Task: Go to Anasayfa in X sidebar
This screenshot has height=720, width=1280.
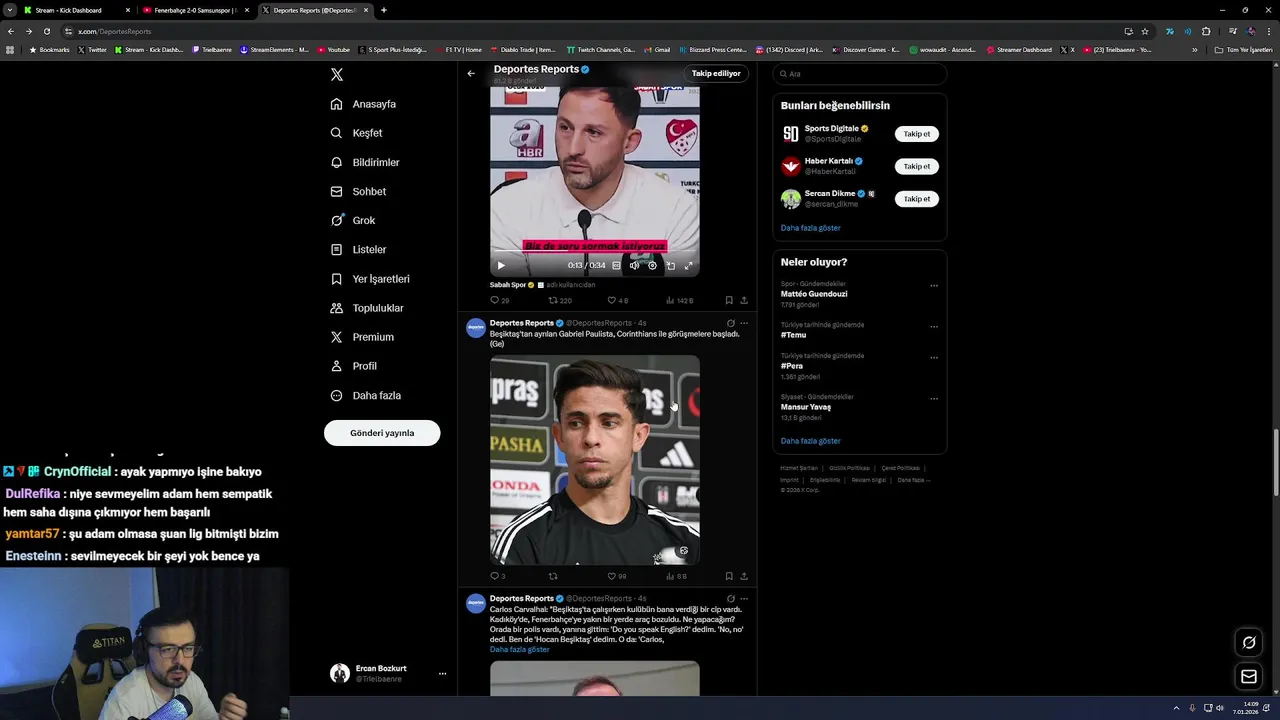Action: coord(364,104)
